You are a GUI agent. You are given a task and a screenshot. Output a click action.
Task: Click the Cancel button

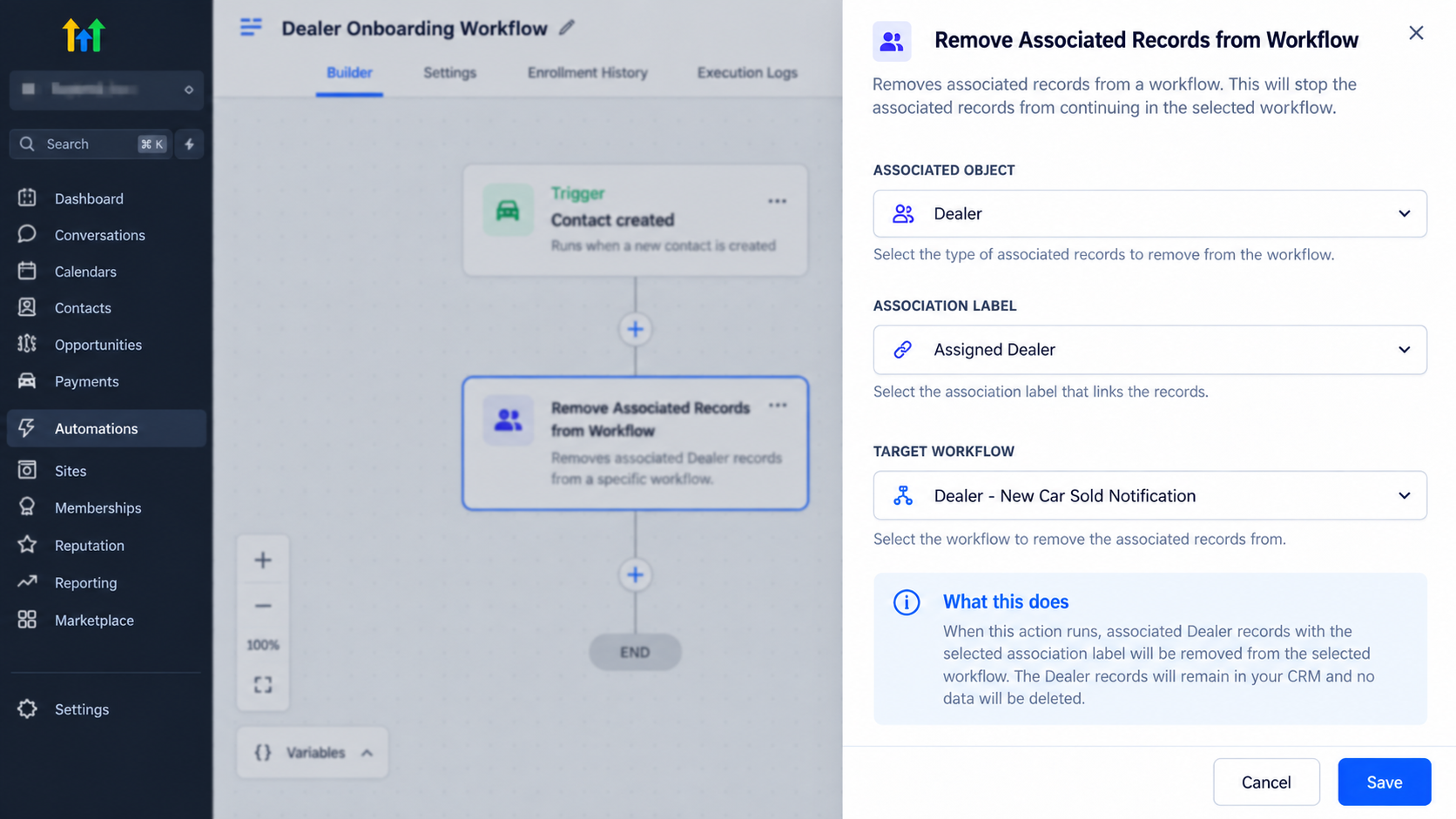(1266, 782)
